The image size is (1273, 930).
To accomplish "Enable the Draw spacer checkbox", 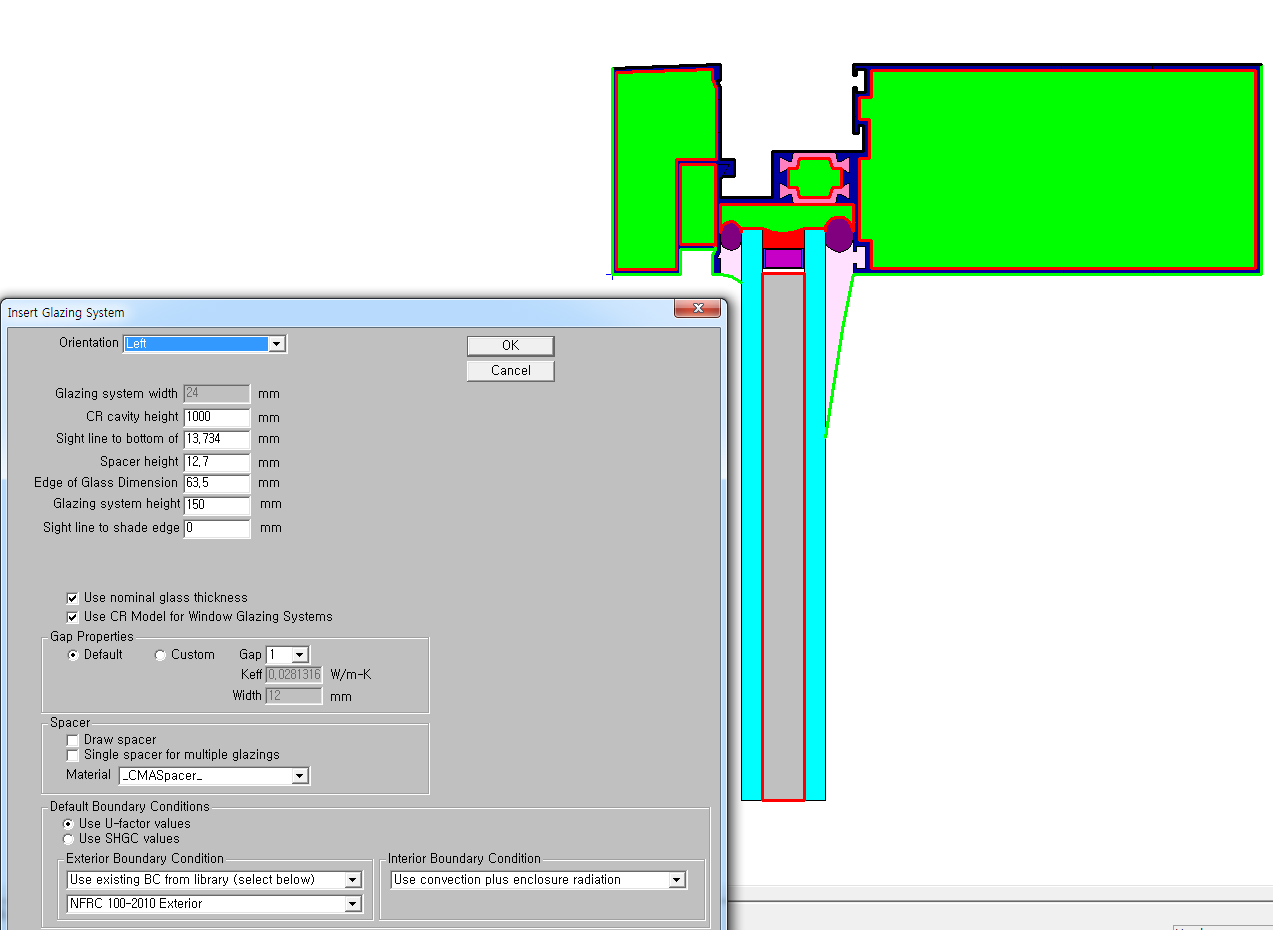I will (72, 740).
